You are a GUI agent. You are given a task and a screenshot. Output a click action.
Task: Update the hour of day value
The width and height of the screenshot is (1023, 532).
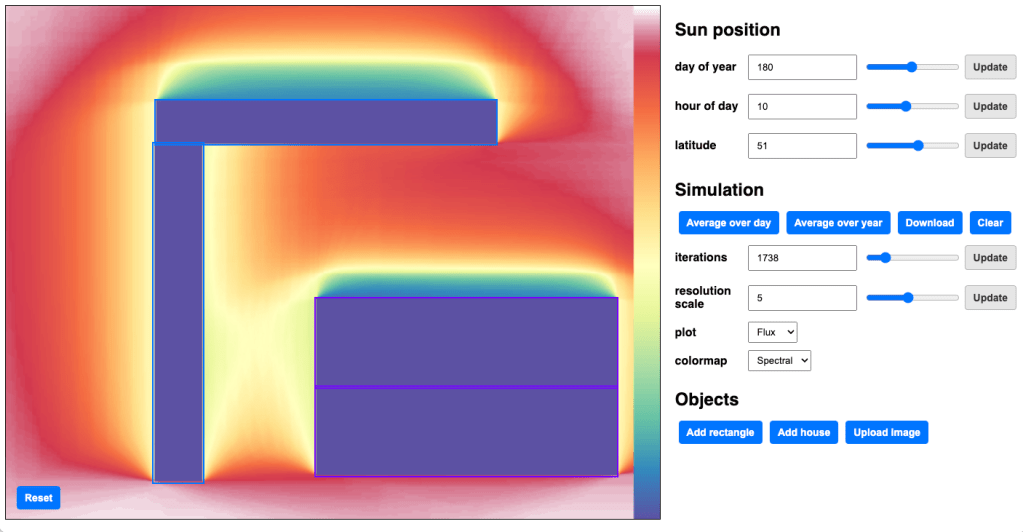coord(990,106)
